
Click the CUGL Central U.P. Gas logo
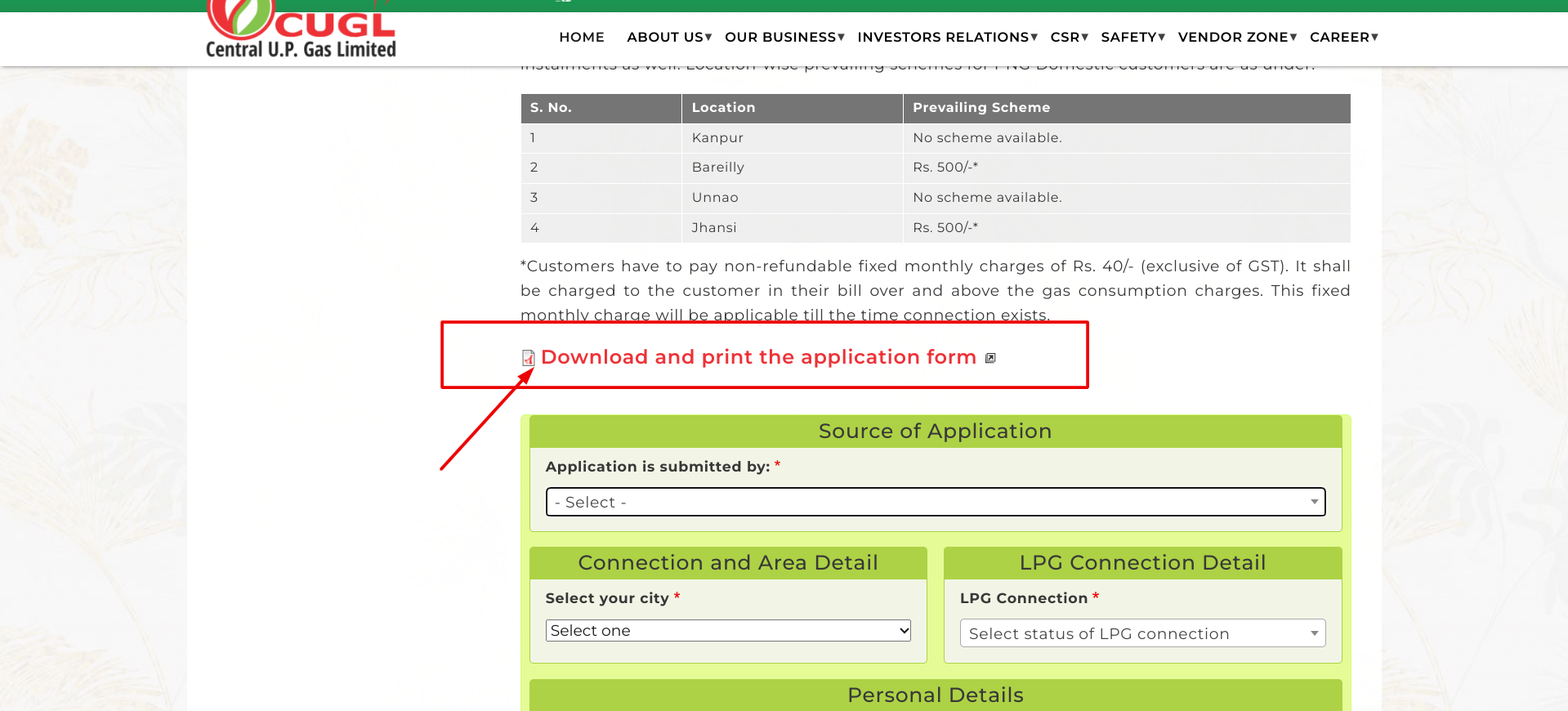[301, 33]
